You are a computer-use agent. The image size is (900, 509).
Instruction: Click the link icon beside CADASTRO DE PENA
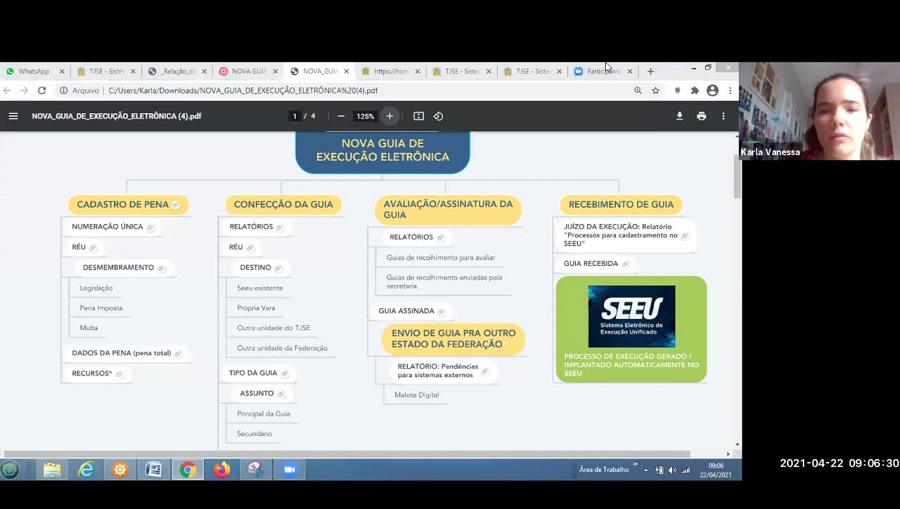click(x=176, y=205)
